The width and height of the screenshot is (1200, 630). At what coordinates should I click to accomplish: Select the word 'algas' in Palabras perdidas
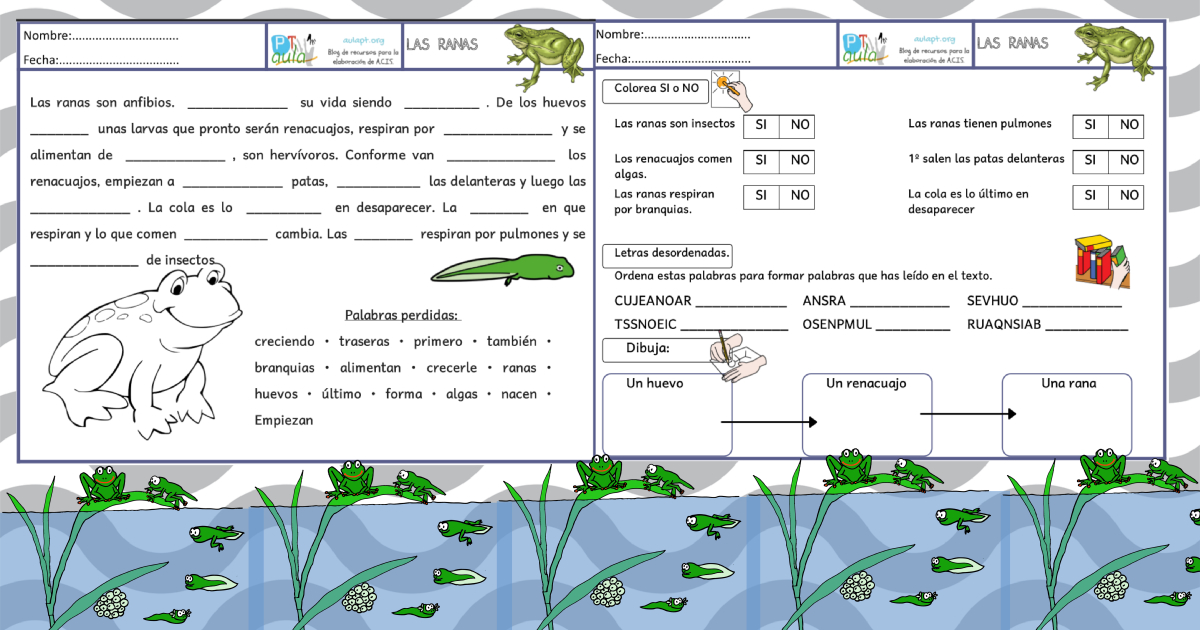point(462,394)
